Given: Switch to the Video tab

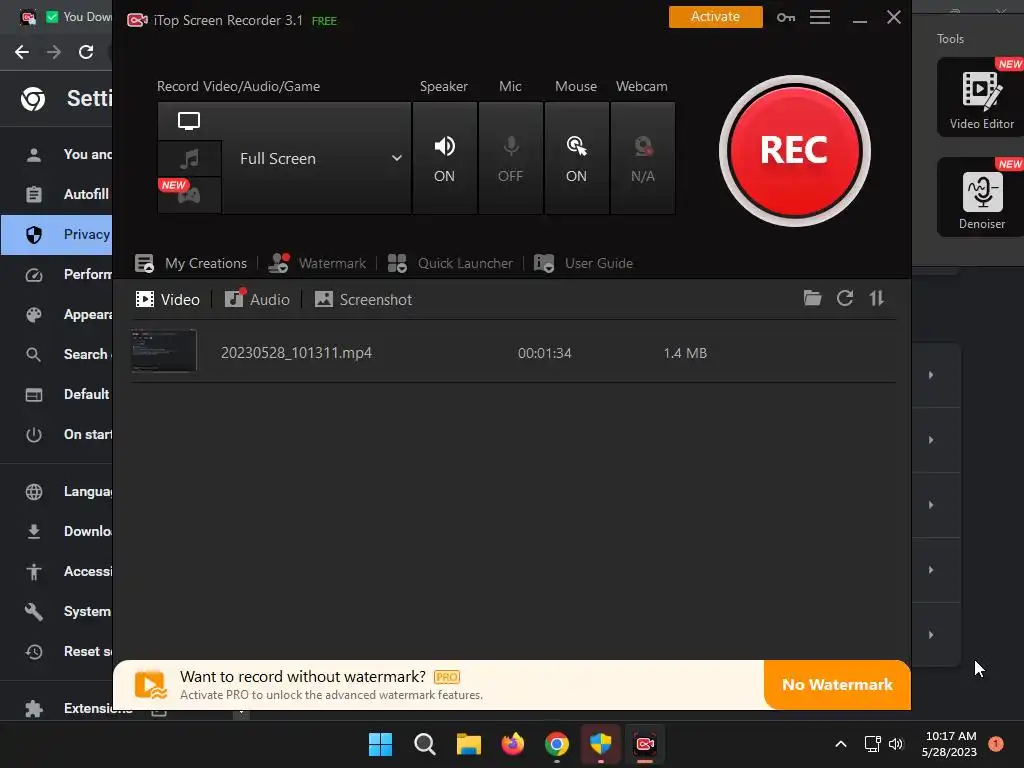Looking at the screenshot, I should tap(167, 300).
